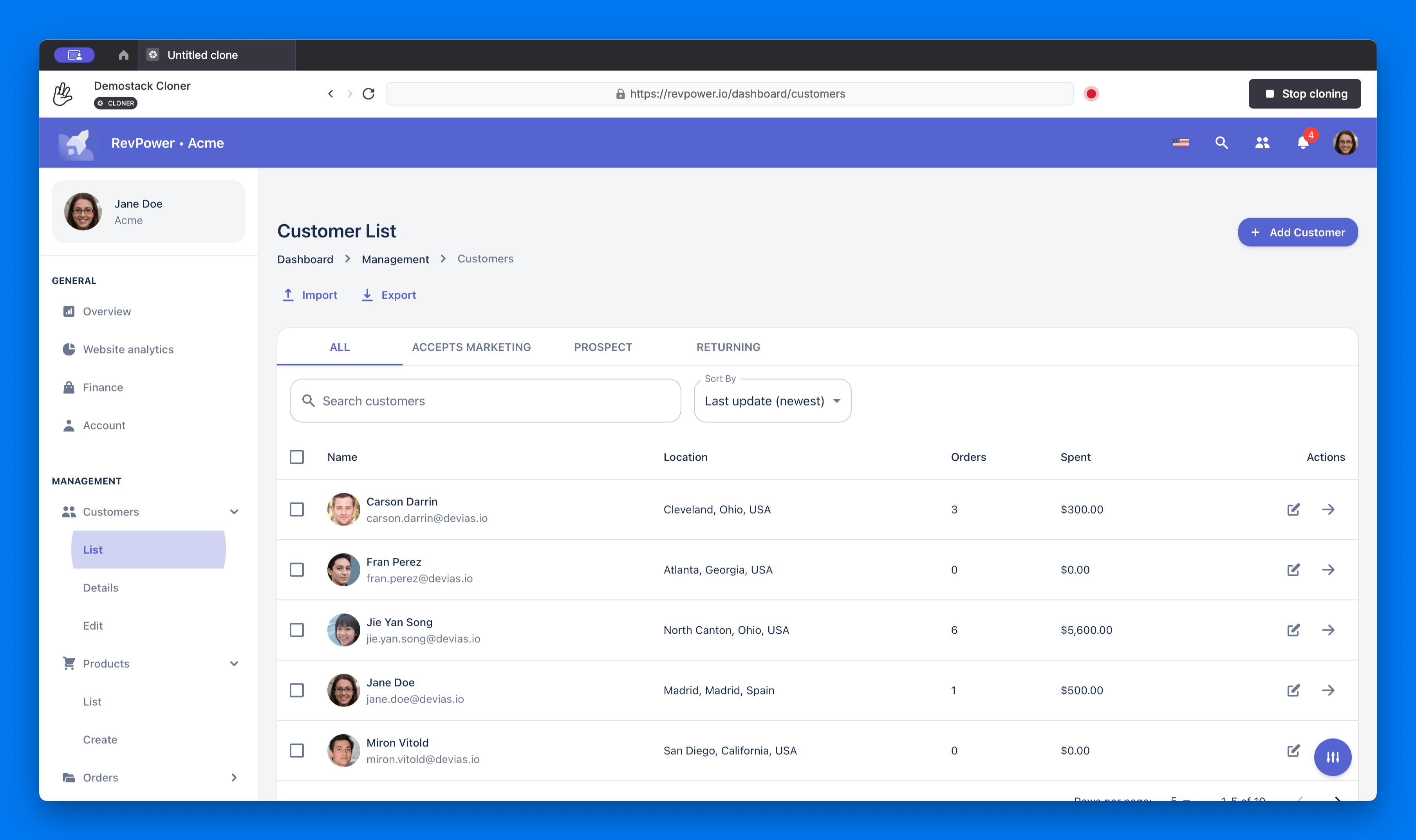Screen dimensions: 1416x840
Task: Click "North Canton, Ohio, USA" location cell
Action: pos(726,630)
